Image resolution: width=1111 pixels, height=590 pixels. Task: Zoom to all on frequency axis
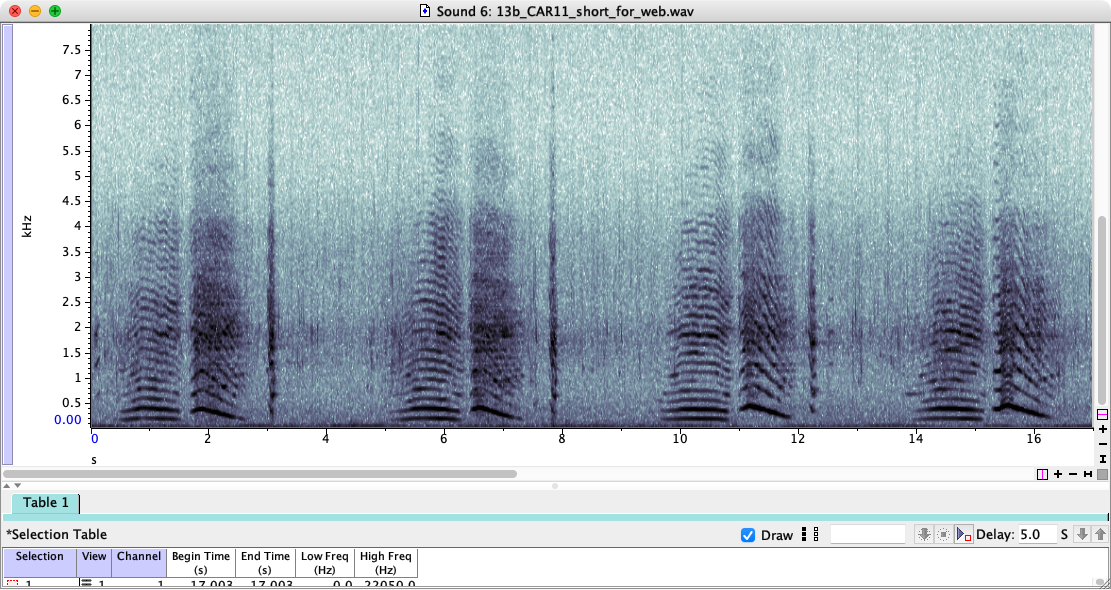1102,459
